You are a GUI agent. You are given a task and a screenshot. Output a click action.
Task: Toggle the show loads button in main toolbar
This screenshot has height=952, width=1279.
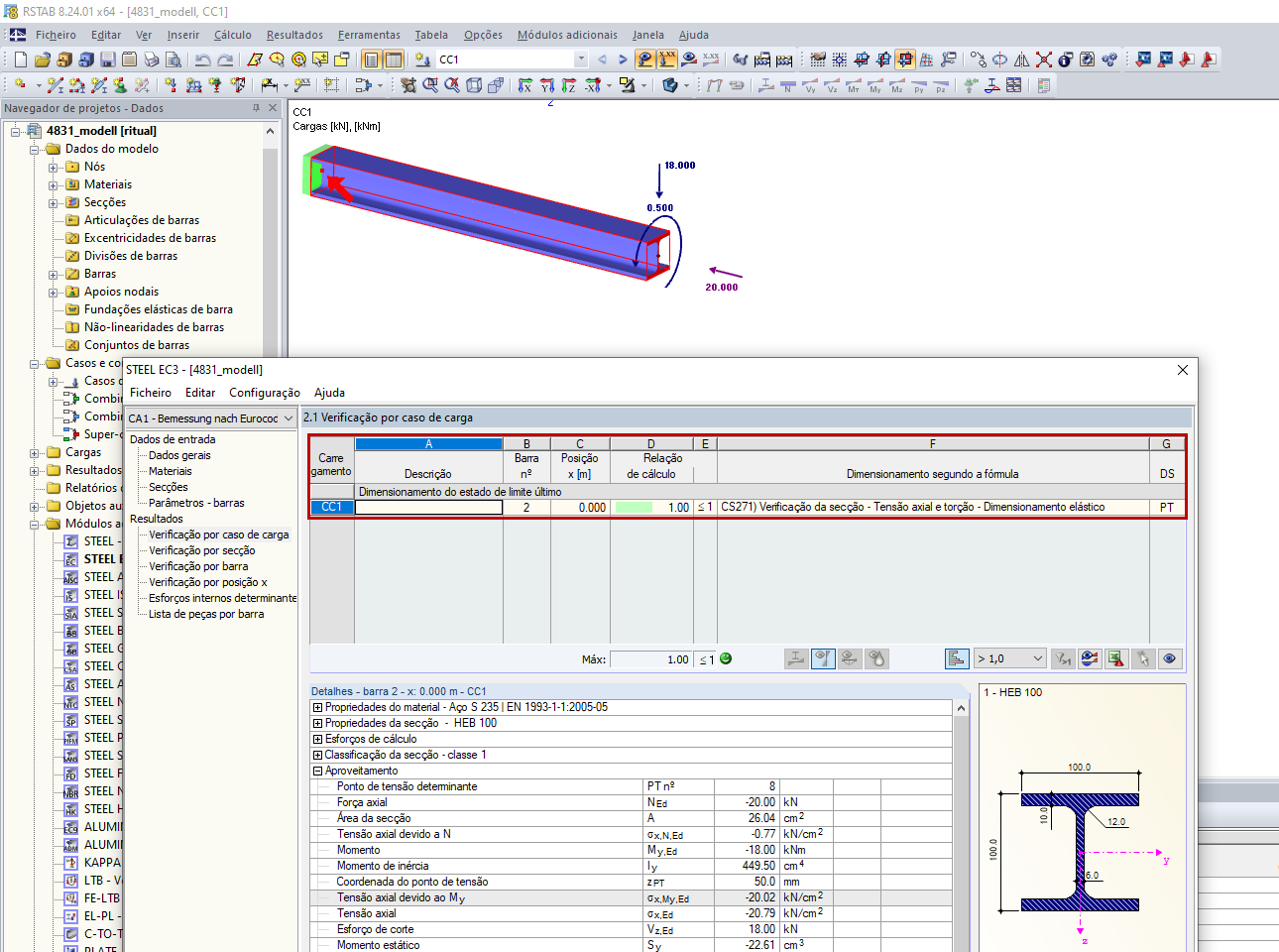point(645,59)
